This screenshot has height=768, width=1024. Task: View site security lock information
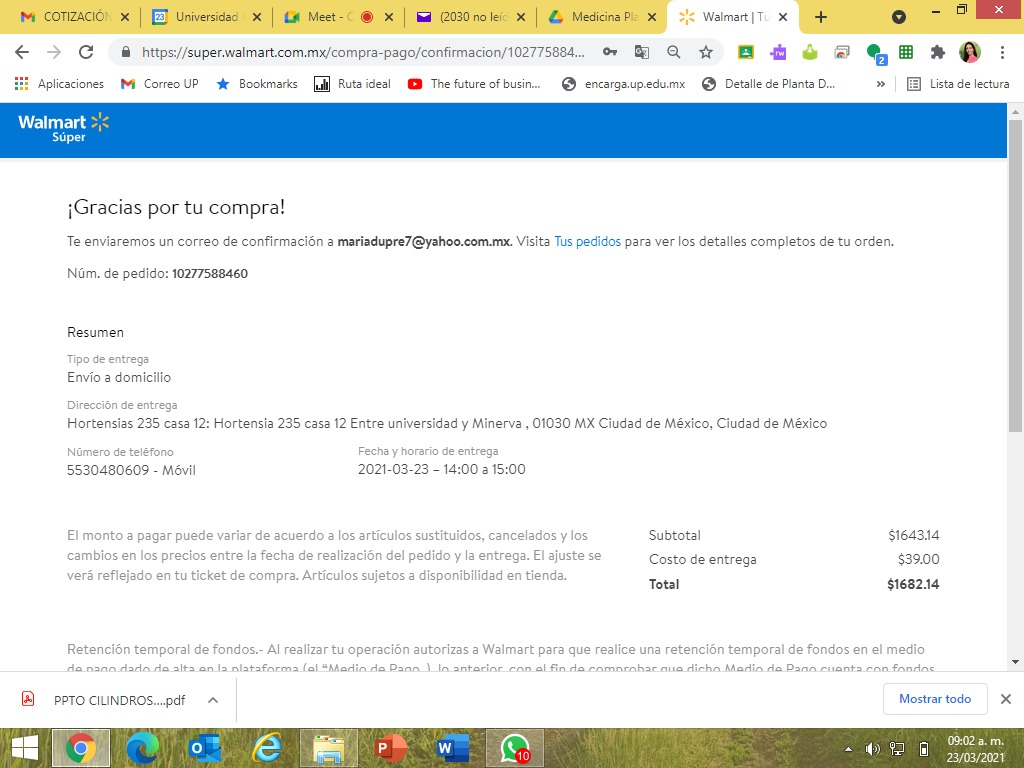pyautogui.click(x=127, y=52)
